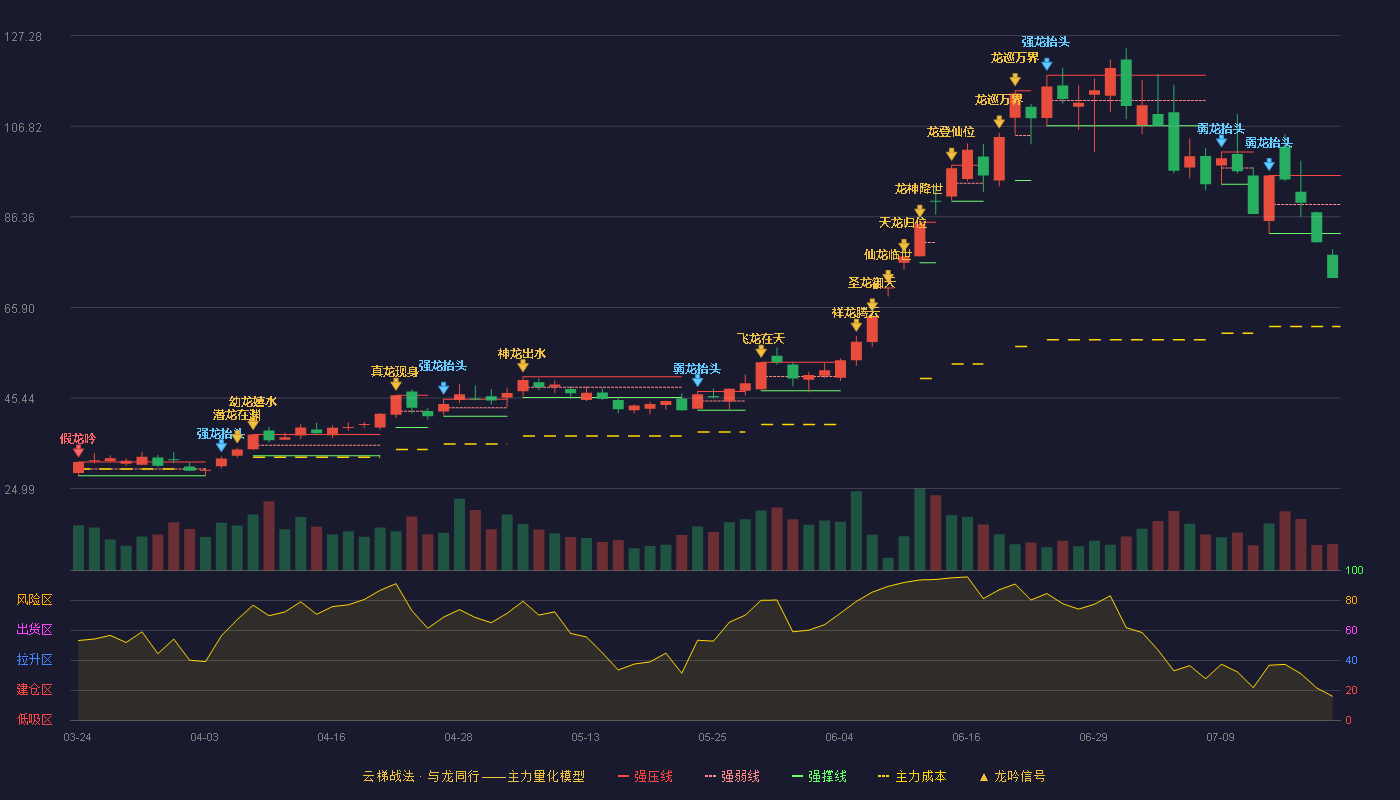
Task: Click the 出货区 zone label
Action: coord(35,630)
